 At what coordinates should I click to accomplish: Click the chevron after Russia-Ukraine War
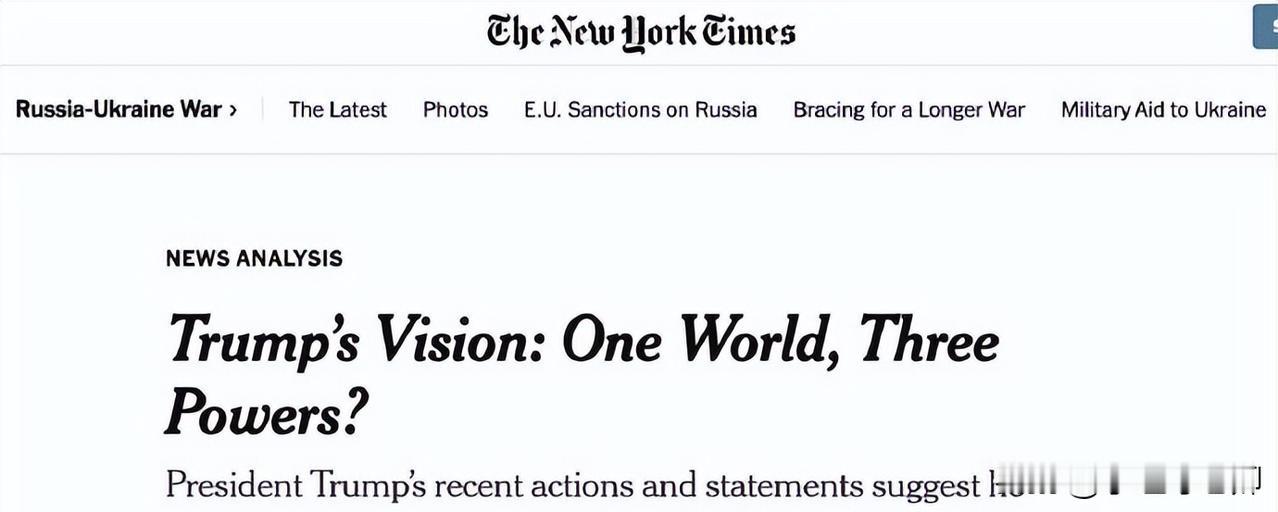click(x=233, y=110)
